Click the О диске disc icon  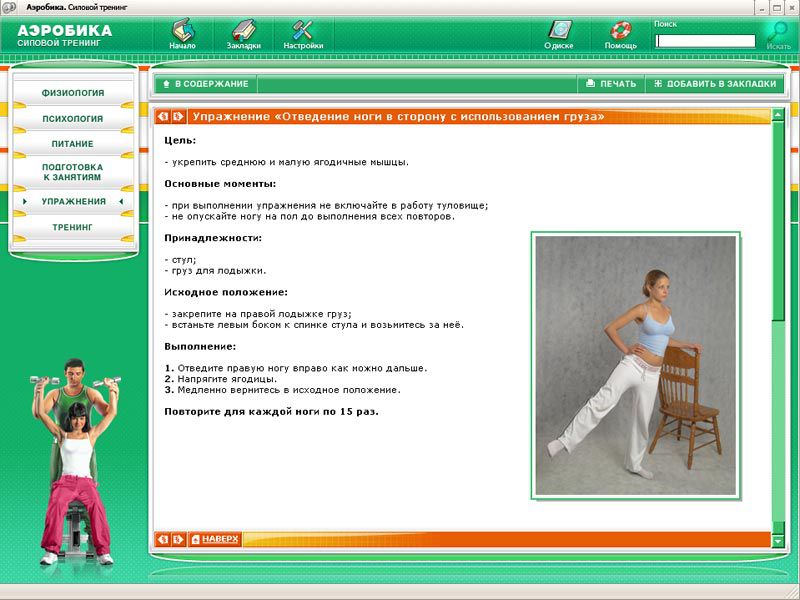click(x=558, y=30)
